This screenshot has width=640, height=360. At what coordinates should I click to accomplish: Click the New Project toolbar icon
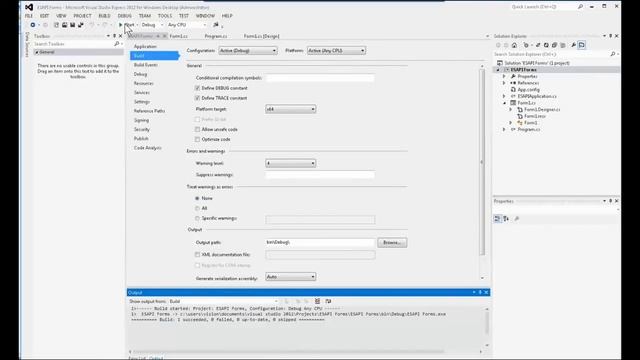click(56, 25)
